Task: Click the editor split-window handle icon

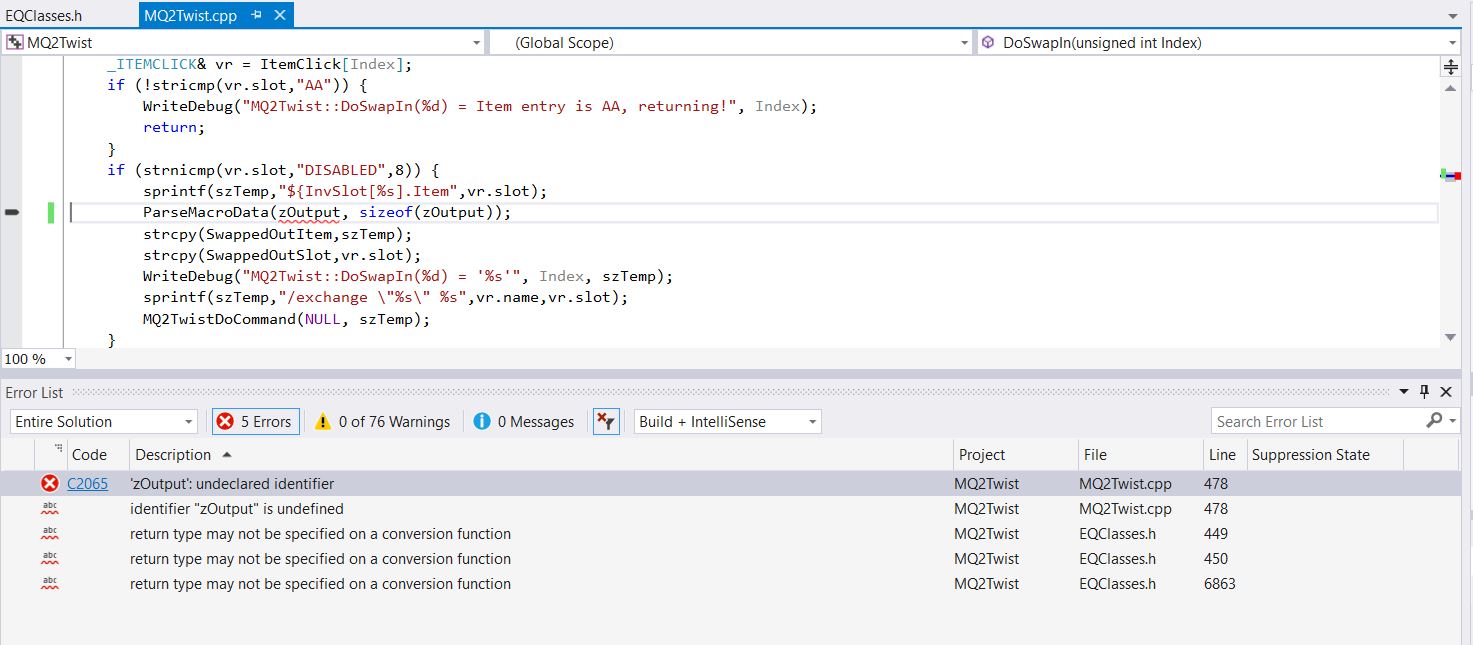Action: pyautogui.click(x=1451, y=67)
